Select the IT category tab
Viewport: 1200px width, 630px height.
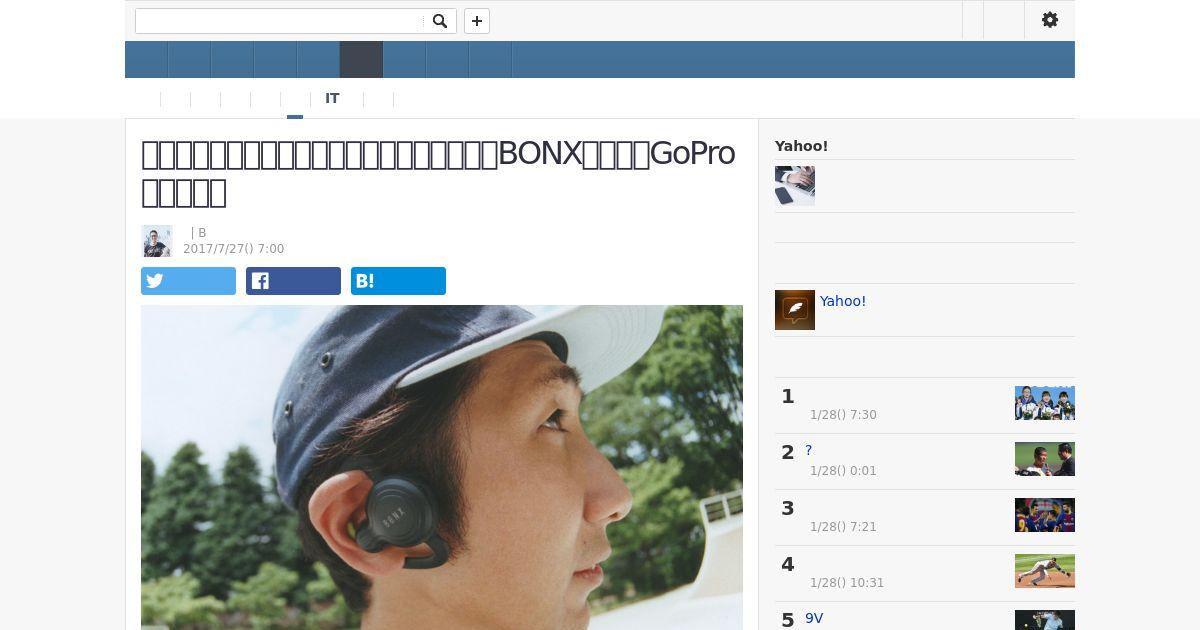pyautogui.click(x=332, y=99)
